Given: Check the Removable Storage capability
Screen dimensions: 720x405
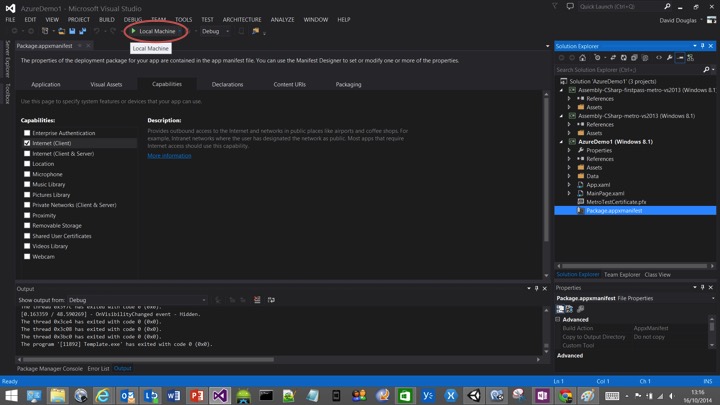Looking at the screenshot, I should coord(27,225).
